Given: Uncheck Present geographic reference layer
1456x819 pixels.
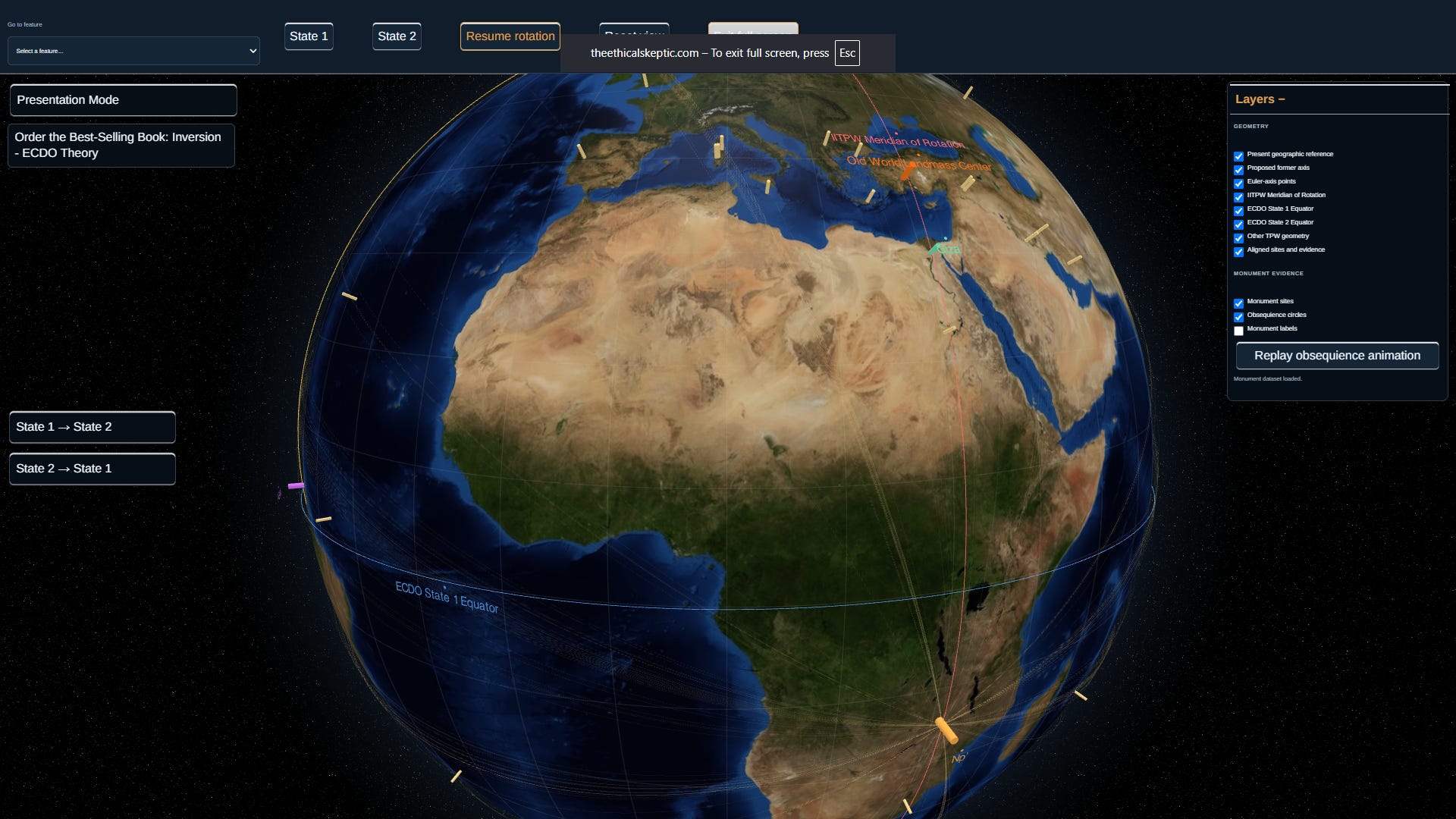Looking at the screenshot, I should coord(1238,156).
